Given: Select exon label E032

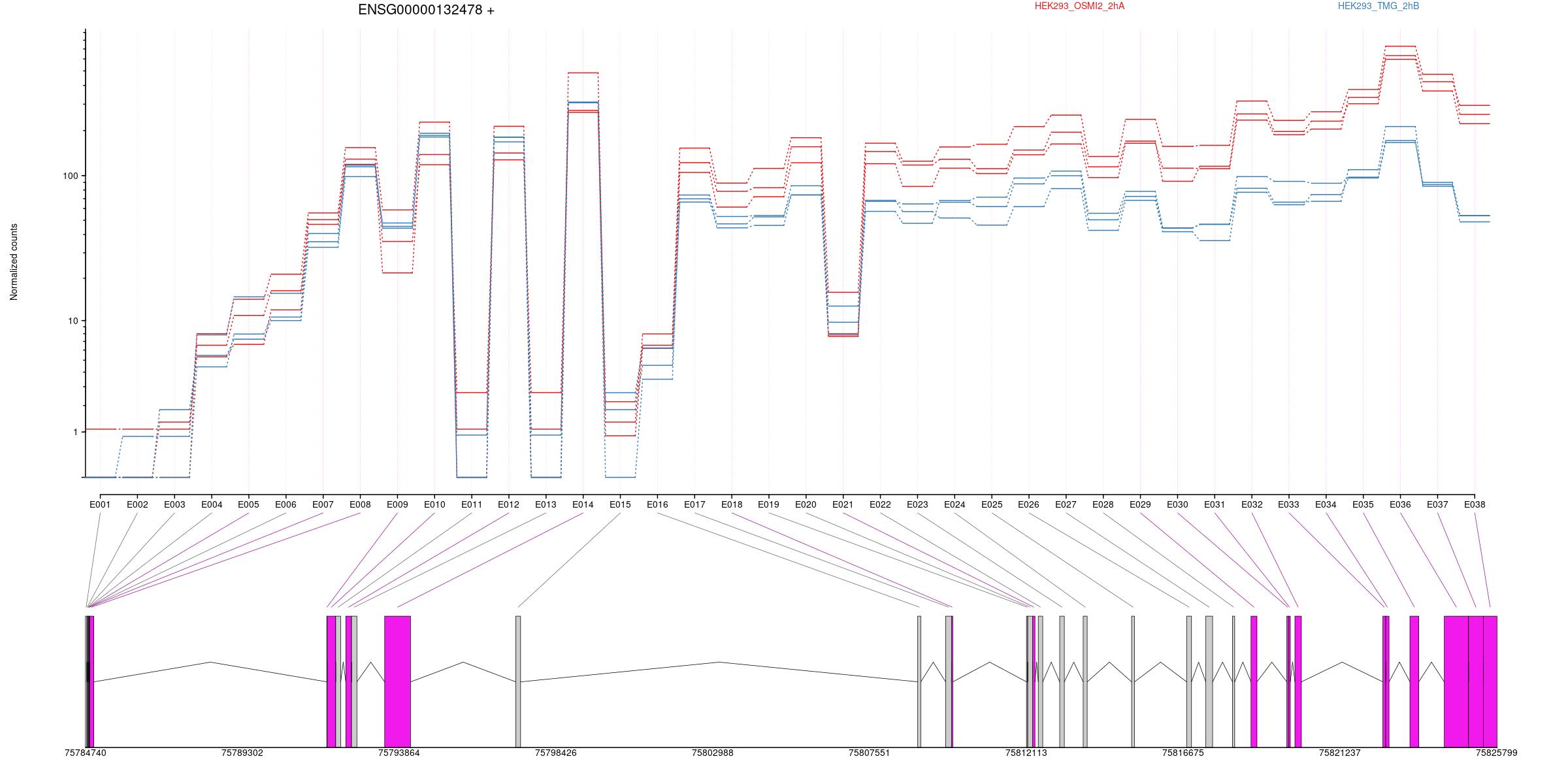Looking at the screenshot, I should [x=1252, y=505].
